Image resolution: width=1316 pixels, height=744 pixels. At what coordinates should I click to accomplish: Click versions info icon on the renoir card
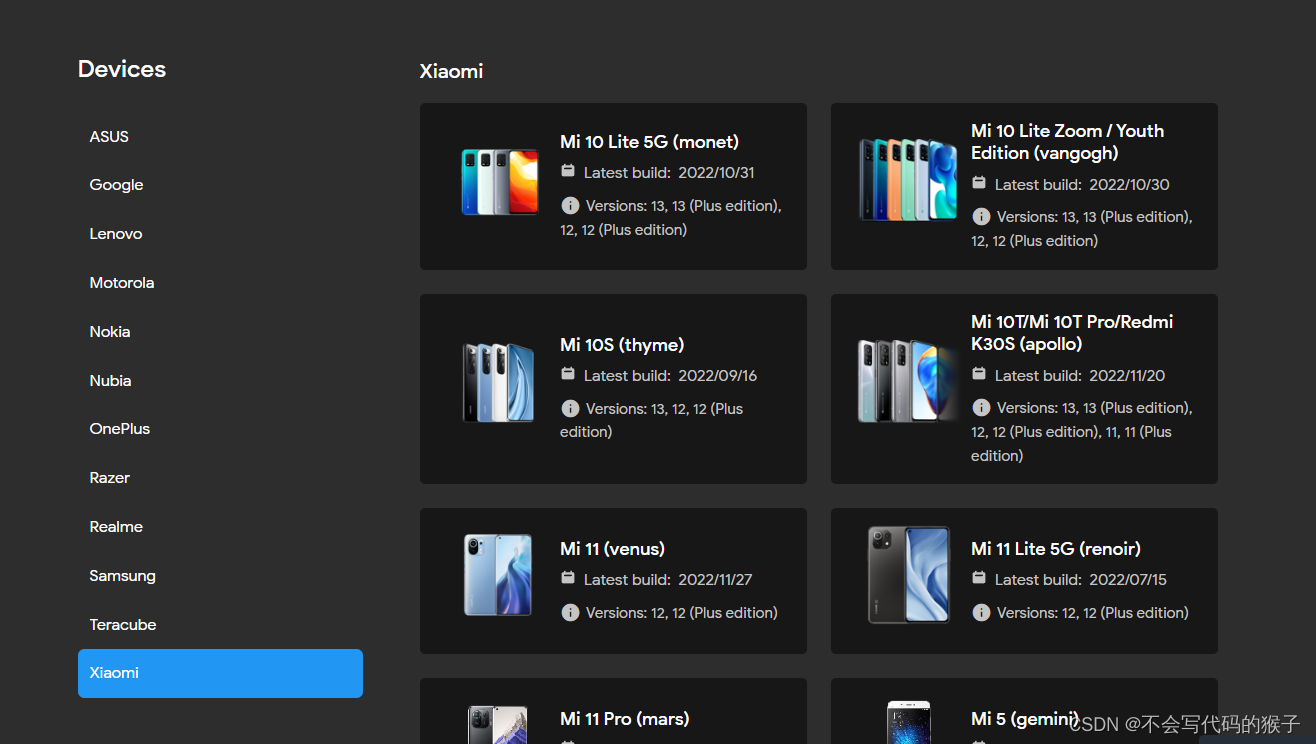click(x=981, y=612)
